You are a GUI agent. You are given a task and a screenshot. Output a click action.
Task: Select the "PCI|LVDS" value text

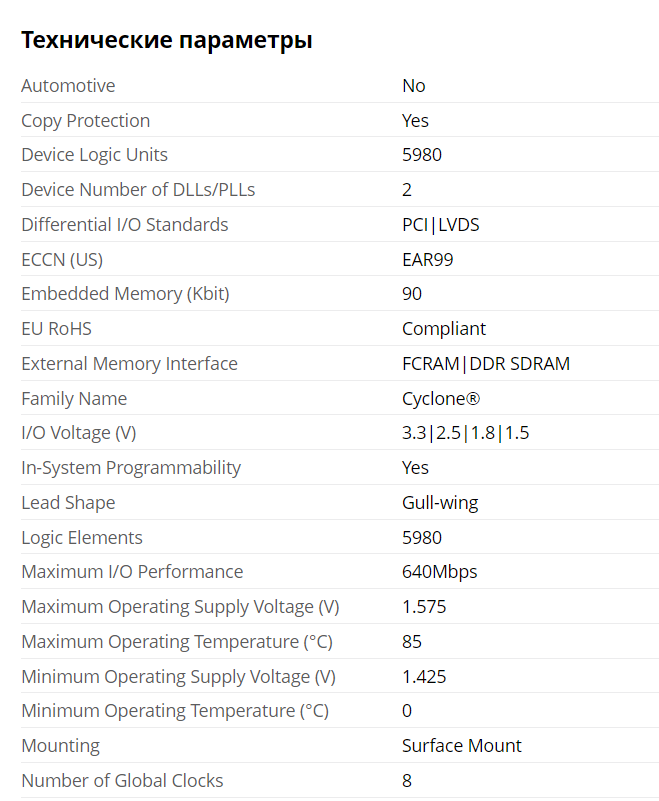[440, 225]
